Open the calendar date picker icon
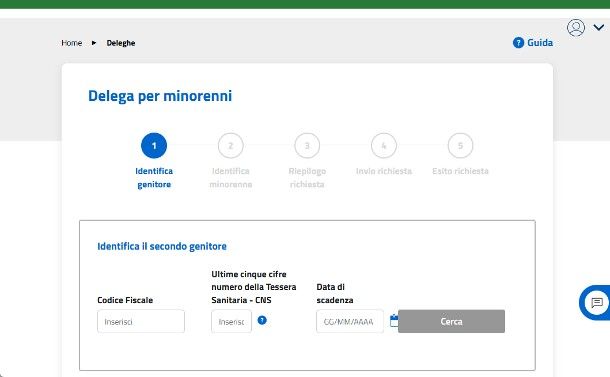The image size is (610, 377). [394, 321]
